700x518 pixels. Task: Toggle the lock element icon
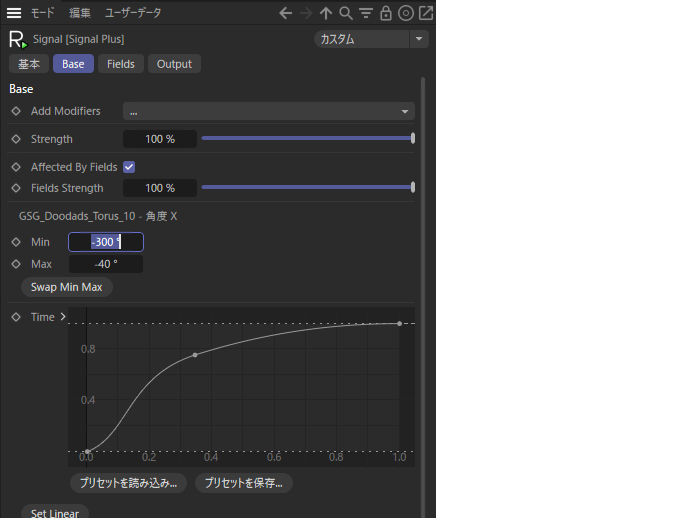pos(386,13)
